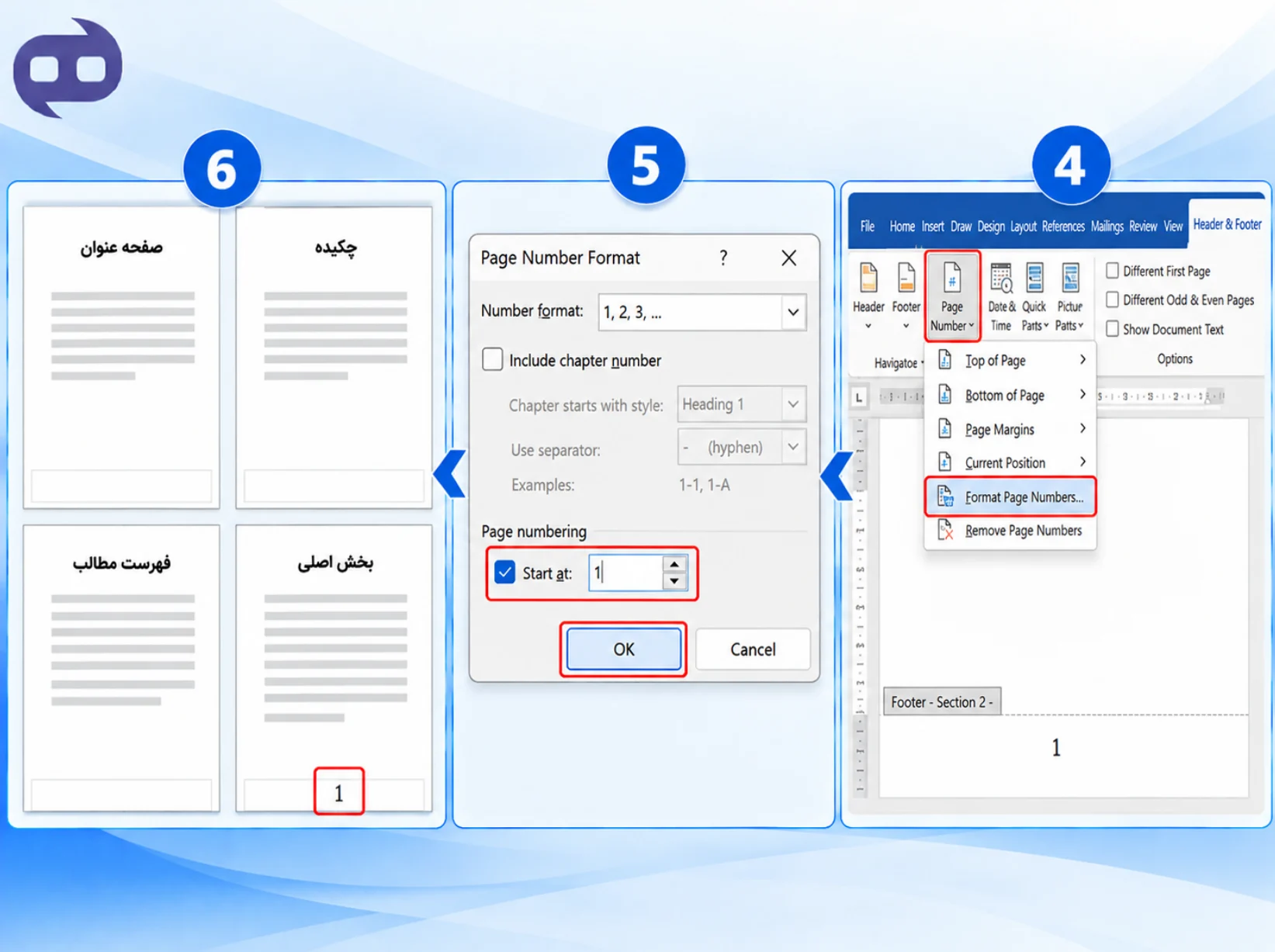Viewport: 1275px width, 952px height.
Task: Toggle Include chapter number checkbox
Action: (x=492, y=360)
